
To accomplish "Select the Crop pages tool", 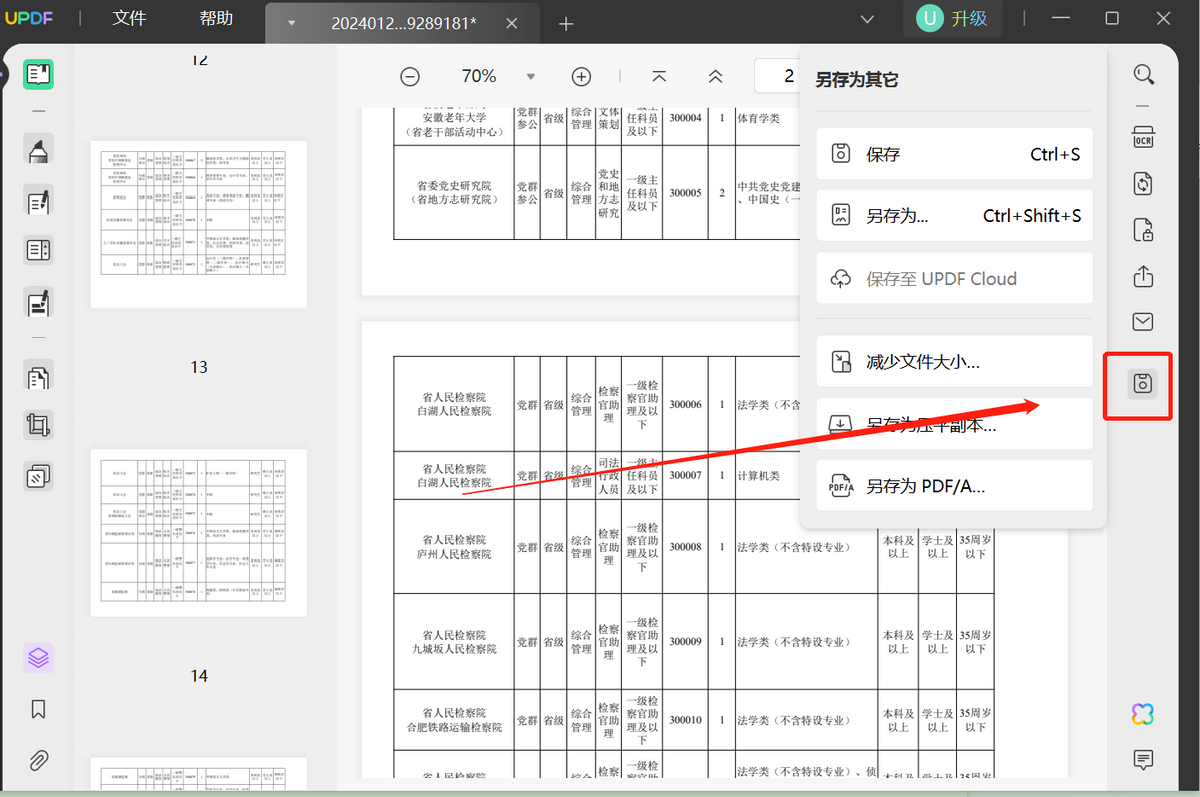I will tap(38, 426).
